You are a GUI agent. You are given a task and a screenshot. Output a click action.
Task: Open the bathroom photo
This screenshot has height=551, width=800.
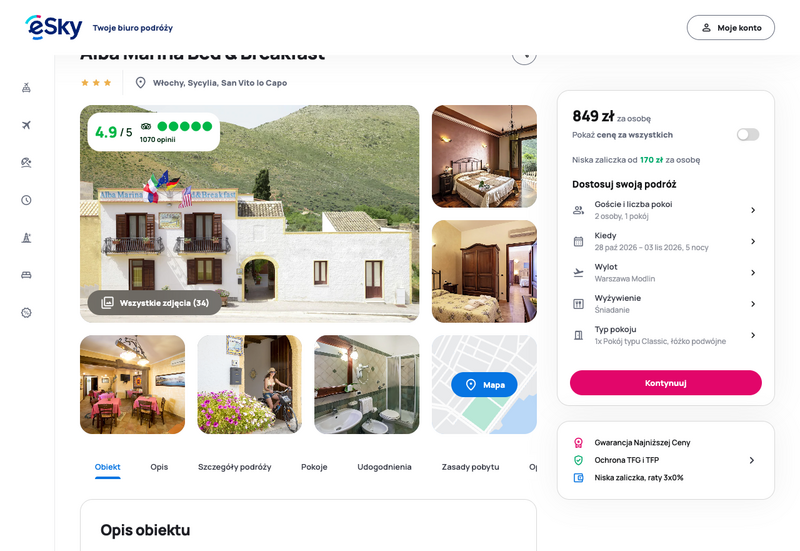click(367, 385)
